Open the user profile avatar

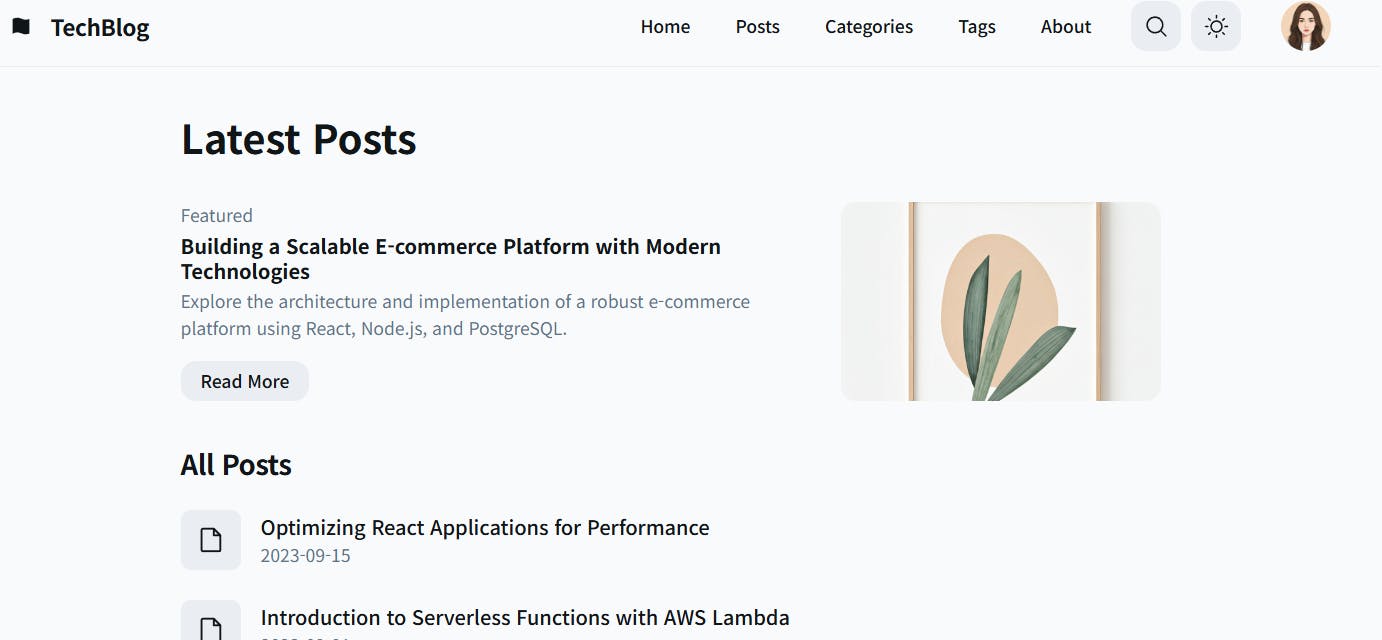click(1305, 27)
